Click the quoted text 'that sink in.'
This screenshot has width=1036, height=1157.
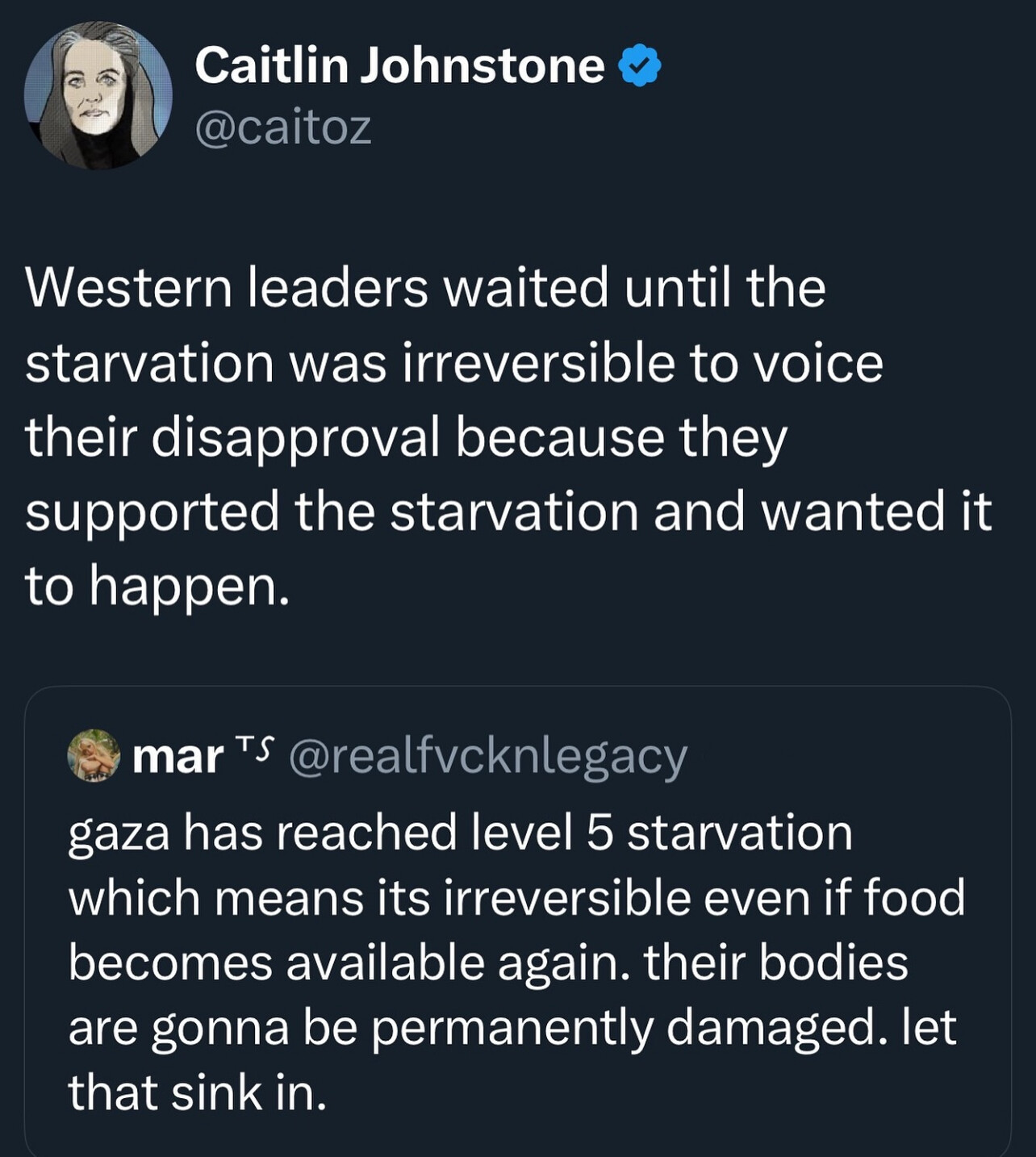(x=198, y=1093)
